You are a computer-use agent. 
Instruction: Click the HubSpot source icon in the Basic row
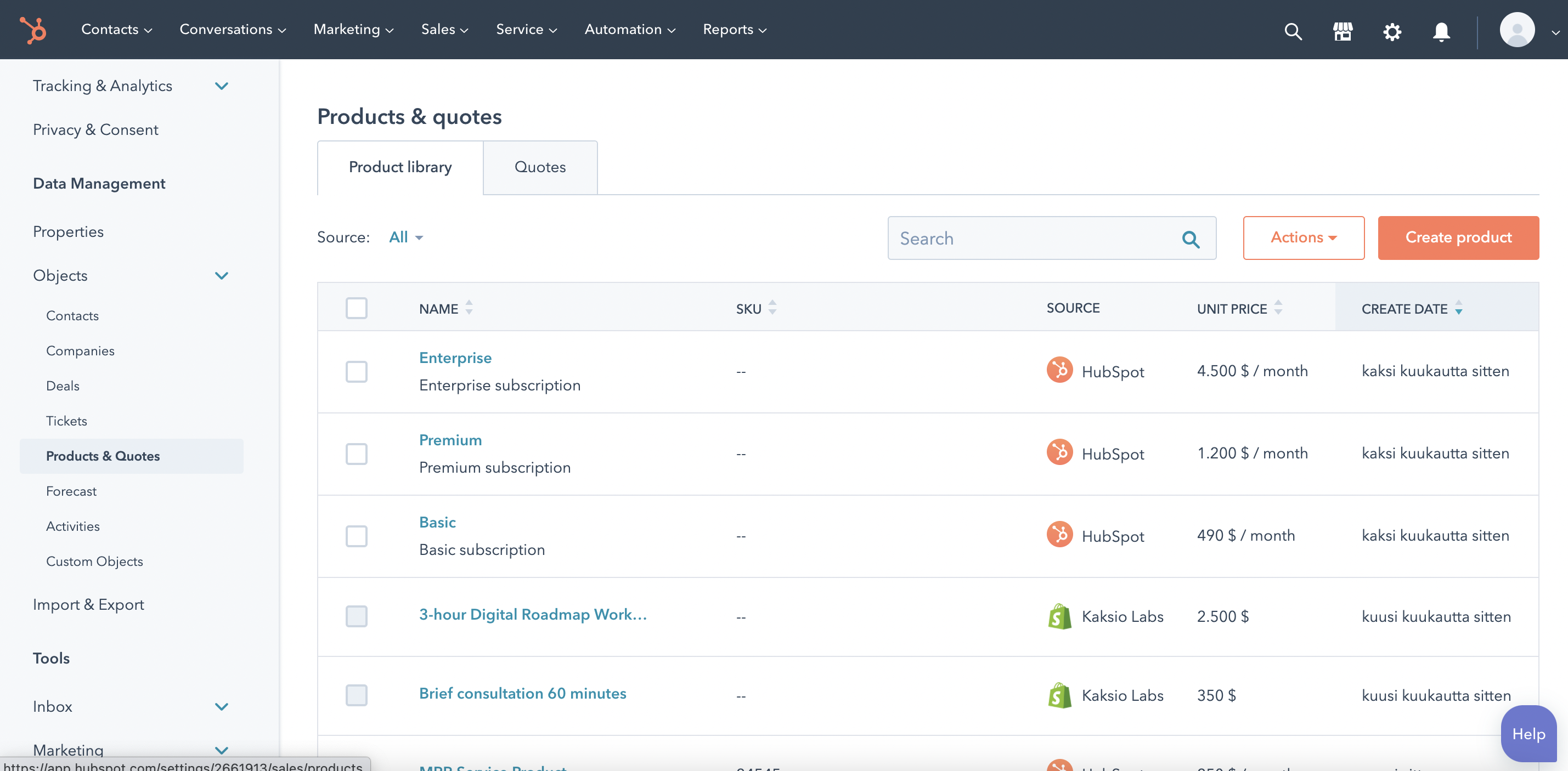tap(1059, 534)
